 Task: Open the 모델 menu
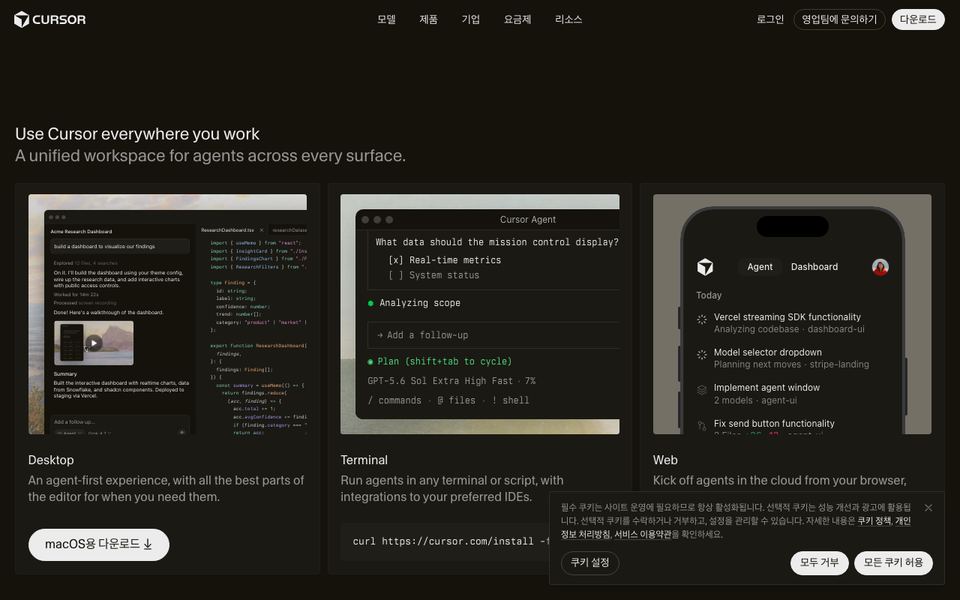[x=386, y=20]
